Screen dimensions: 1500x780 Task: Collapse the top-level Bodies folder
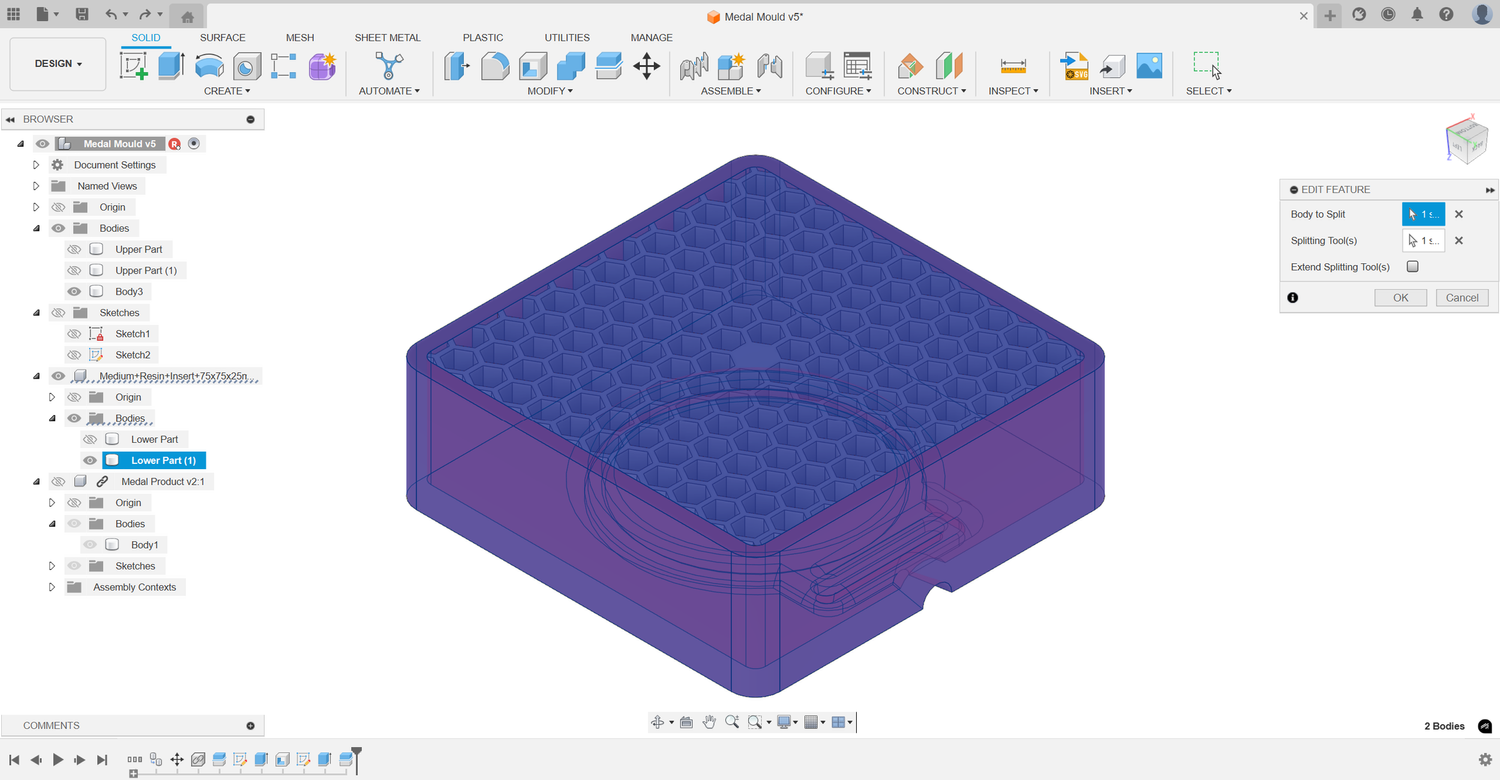[x=36, y=228]
